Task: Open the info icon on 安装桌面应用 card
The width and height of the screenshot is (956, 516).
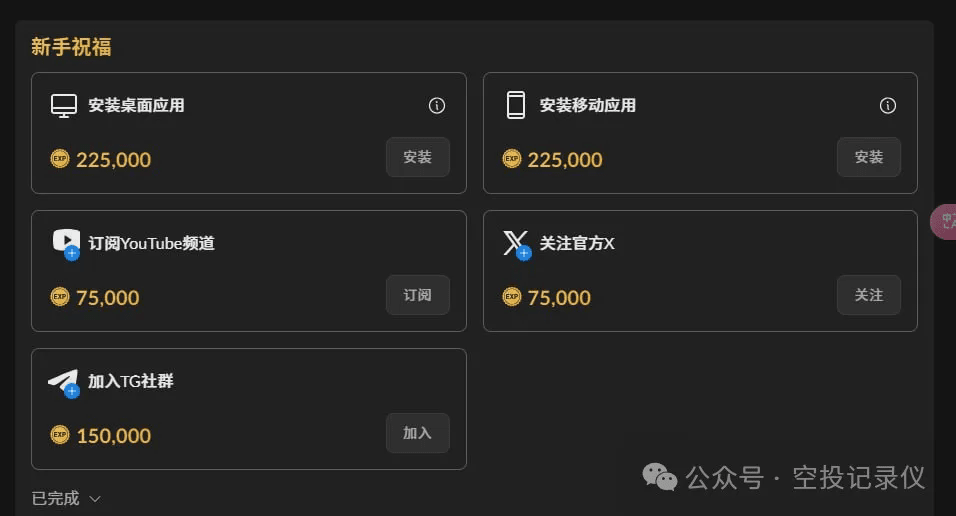Action: click(437, 106)
